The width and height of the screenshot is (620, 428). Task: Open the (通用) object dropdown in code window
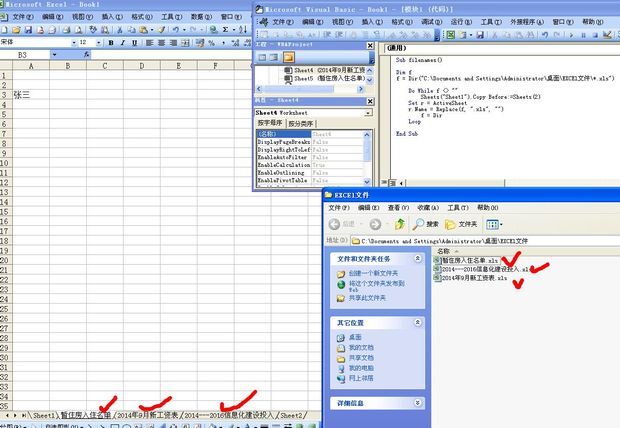pos(501,48)
